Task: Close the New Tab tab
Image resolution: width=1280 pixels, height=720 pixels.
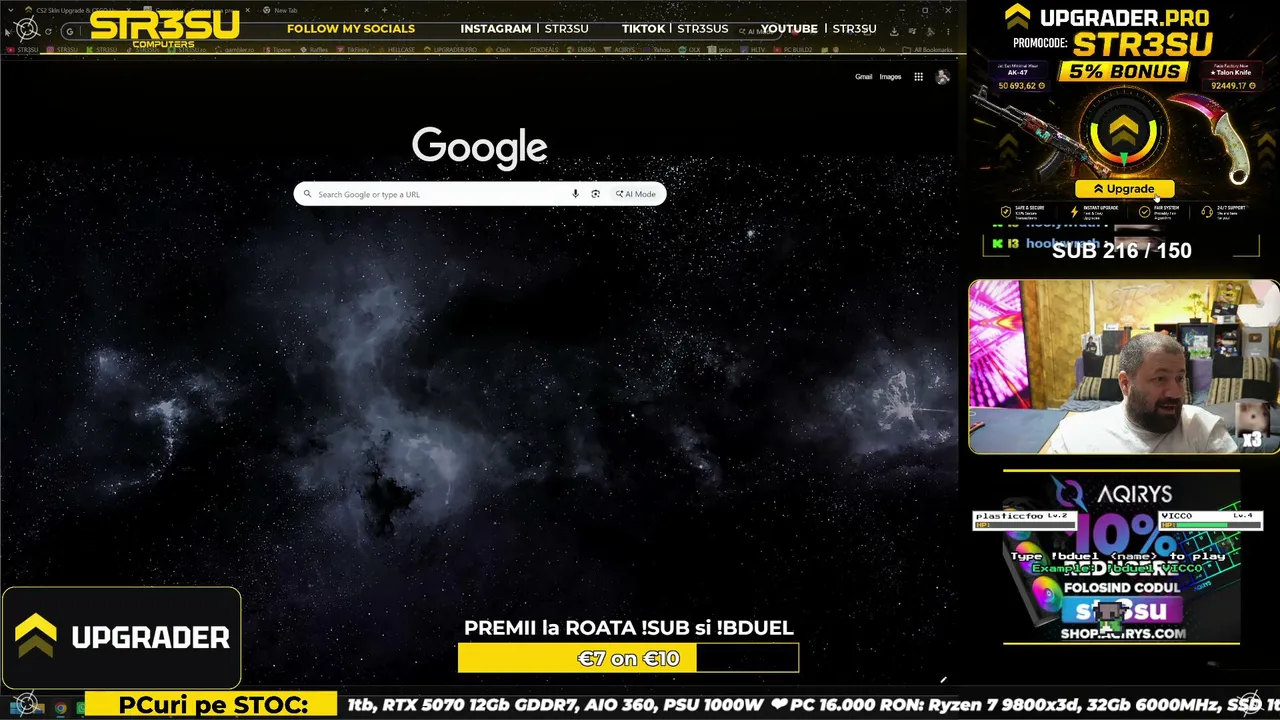Action: 366,10
